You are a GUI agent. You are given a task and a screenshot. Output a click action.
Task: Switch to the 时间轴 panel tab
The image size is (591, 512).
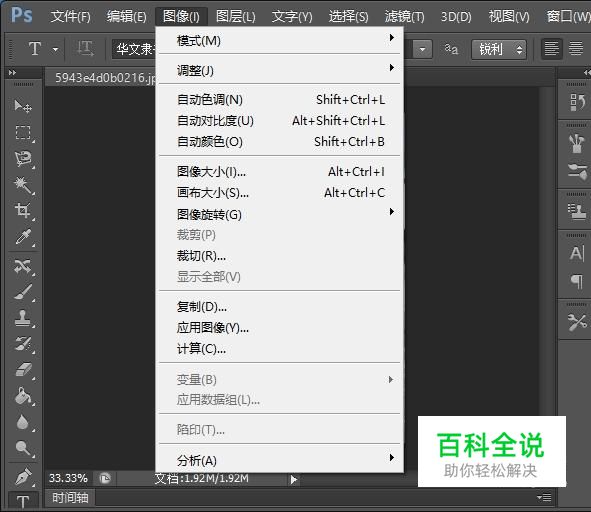(x=70, y=498)
